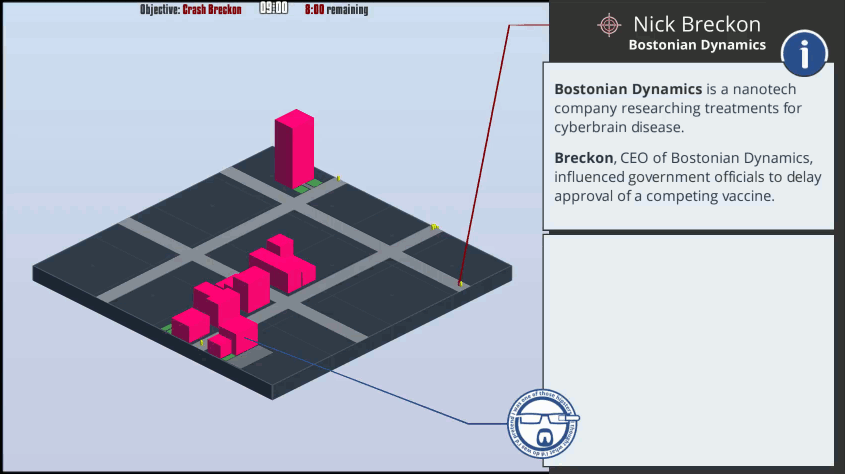This screenshot has height=474, width=845.
Task: Click the yellow marker at red line's end
Action: [460, 284]
